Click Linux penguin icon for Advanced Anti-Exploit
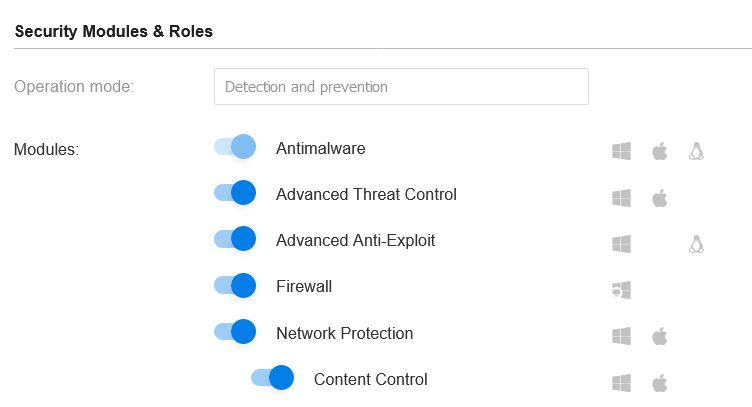The height and width of the screenshot is (407, 752). [x=696, y=244]
